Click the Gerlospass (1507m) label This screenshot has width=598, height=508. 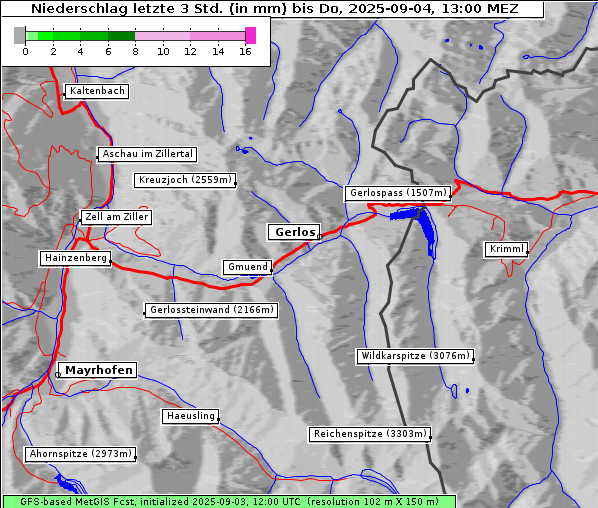398,193
